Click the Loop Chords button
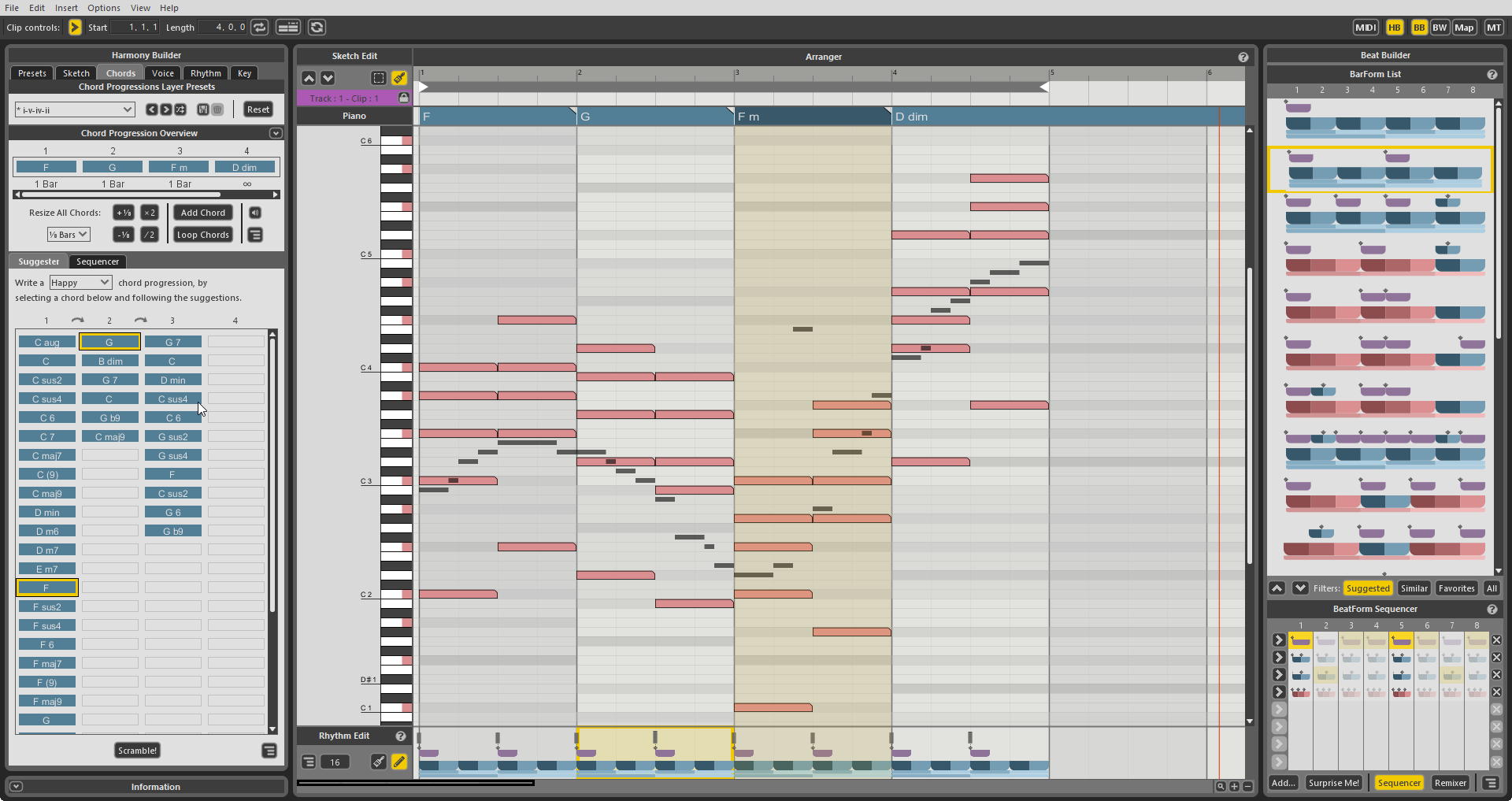The image size is (1512, 801). click(x=203, y=235)
